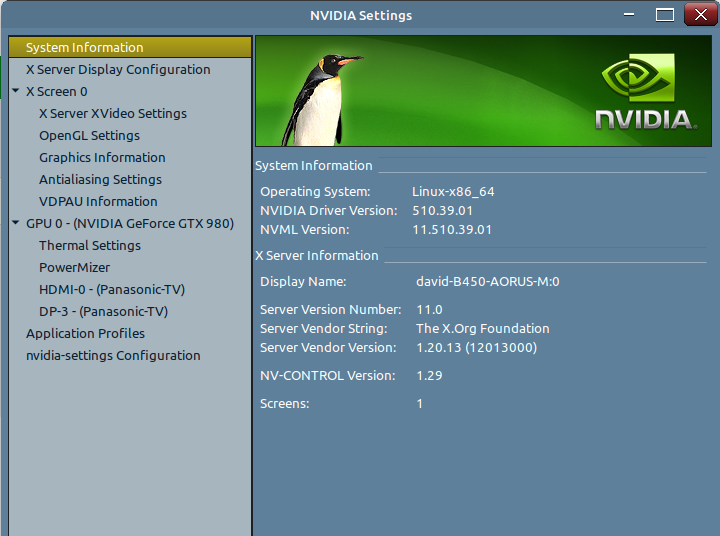Open Thermal Settings page
This screenshot has width=720, height=536.
[x=90, y=246]
